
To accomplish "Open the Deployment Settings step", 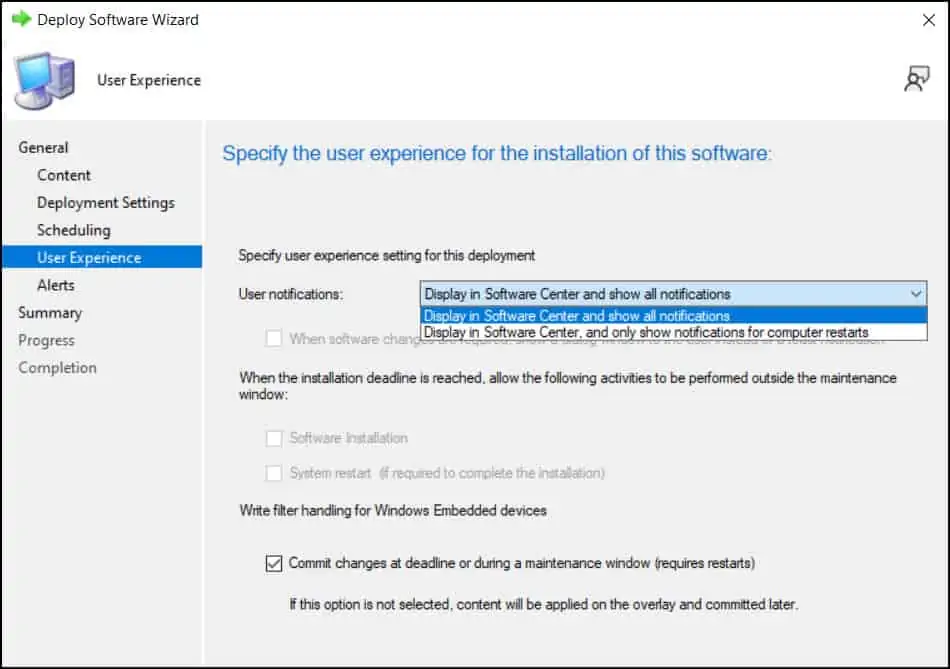I will coord(106,202).
